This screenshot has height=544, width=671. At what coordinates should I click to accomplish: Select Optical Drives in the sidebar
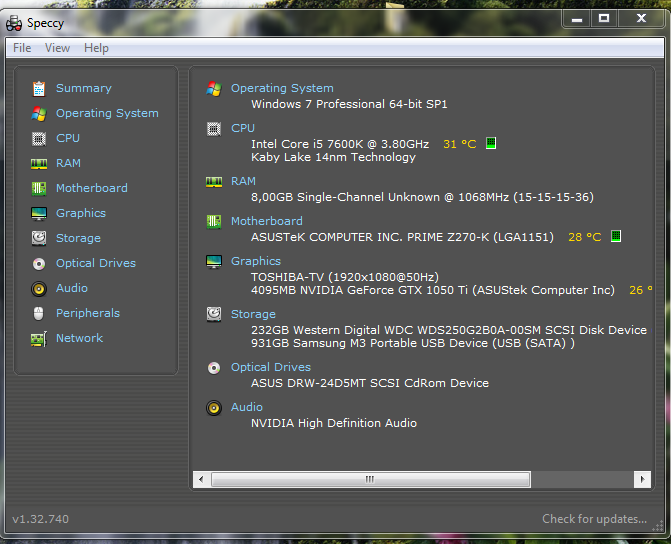[x=96, y=263]
